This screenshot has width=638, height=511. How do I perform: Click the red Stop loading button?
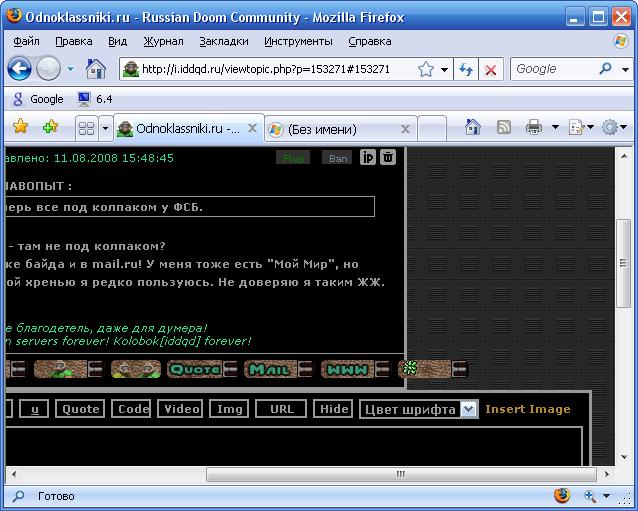(x=491, y=69)
